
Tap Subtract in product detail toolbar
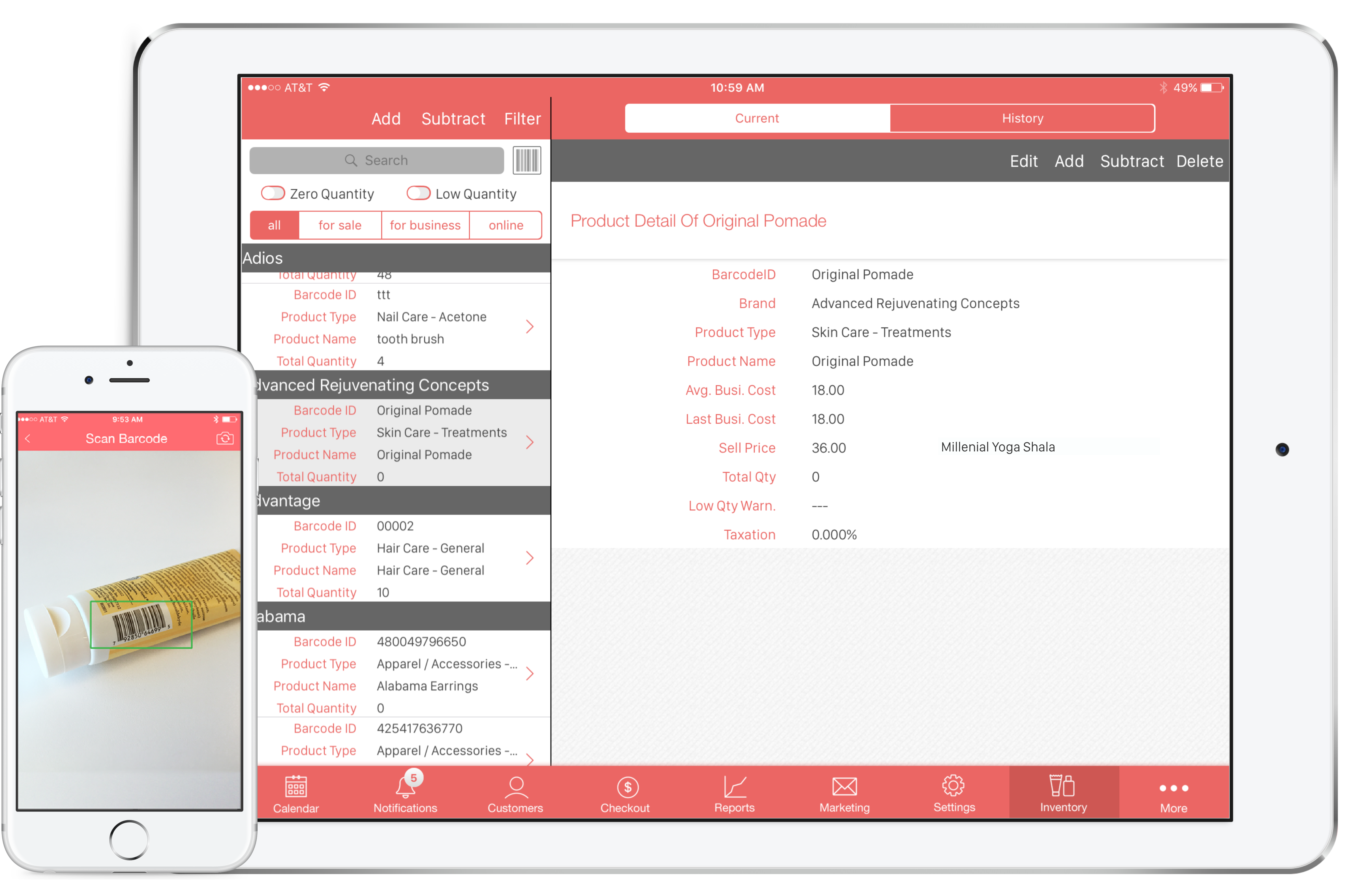click(x=1132, y=161)
